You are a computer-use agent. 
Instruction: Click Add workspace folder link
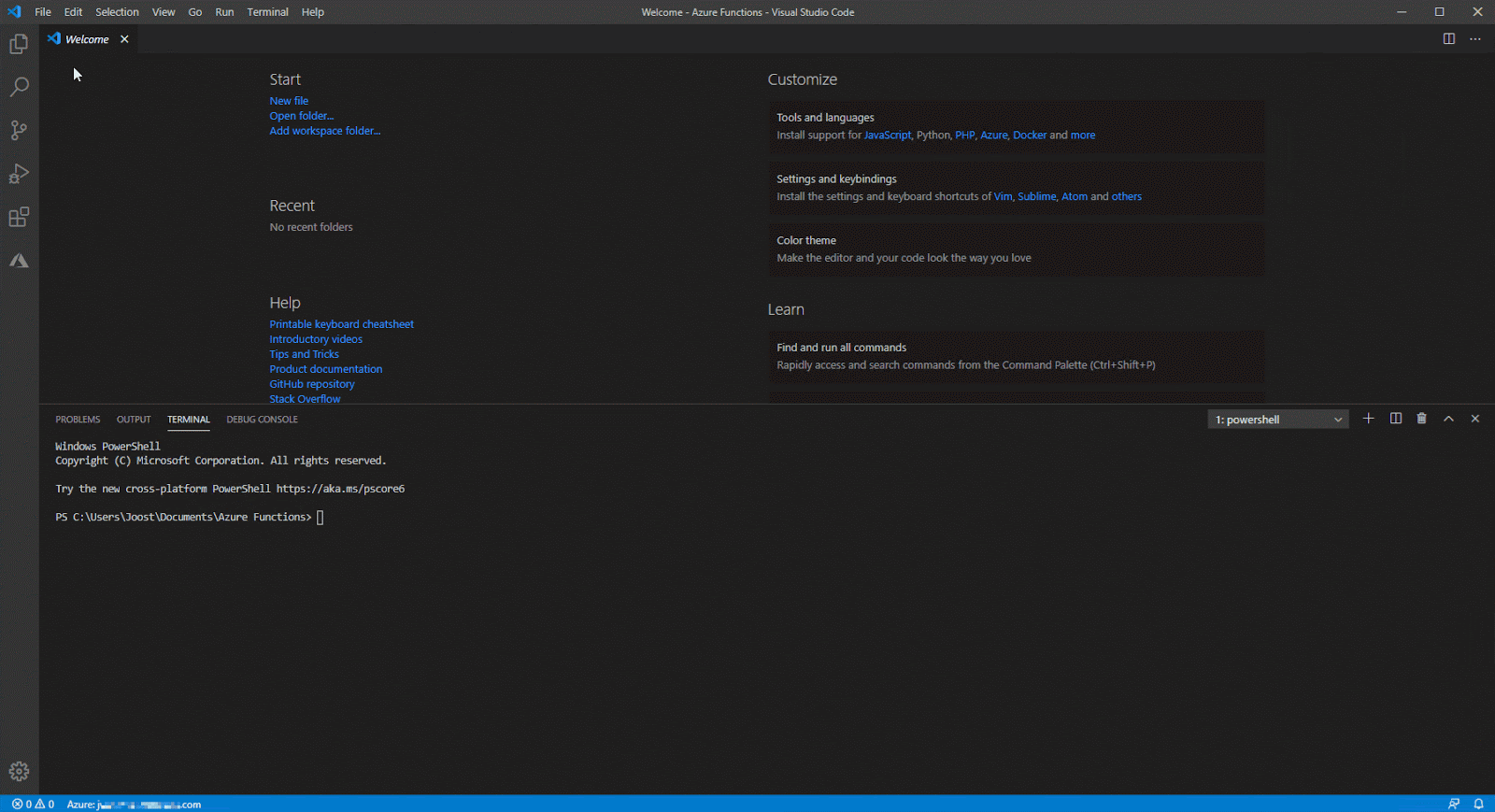click(x=325, y=131)
